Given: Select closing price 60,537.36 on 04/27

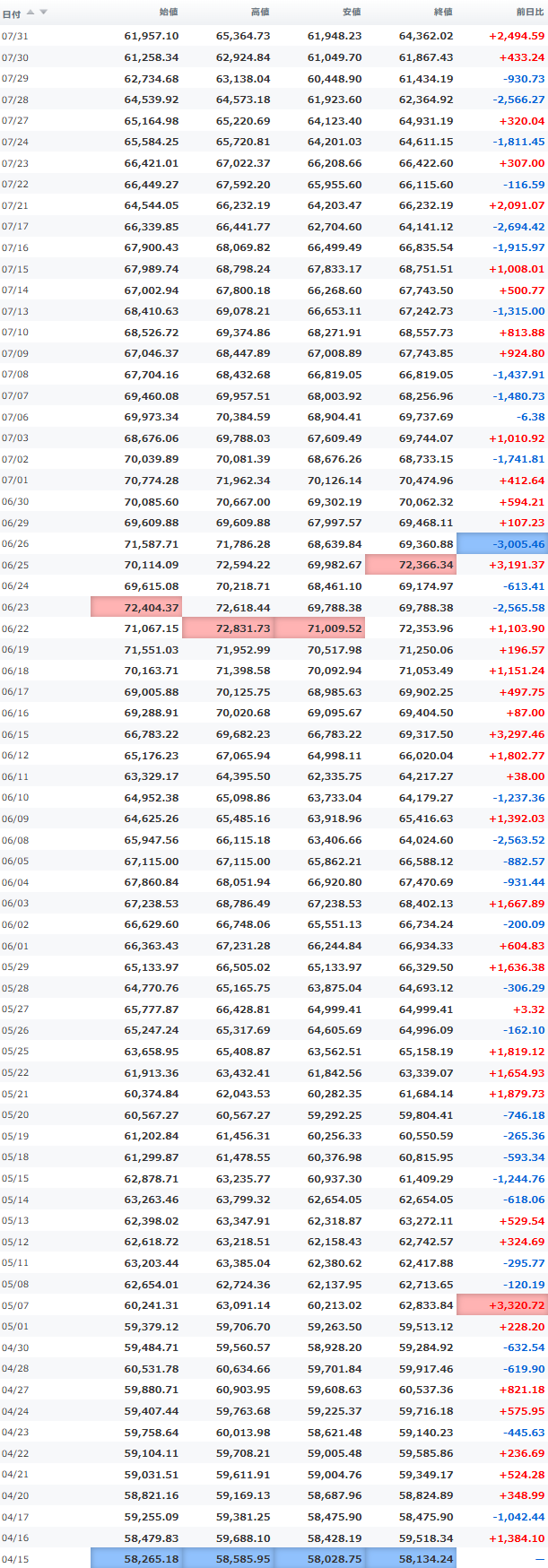Looking at the screenshot, I should [x=426, y=1390].
